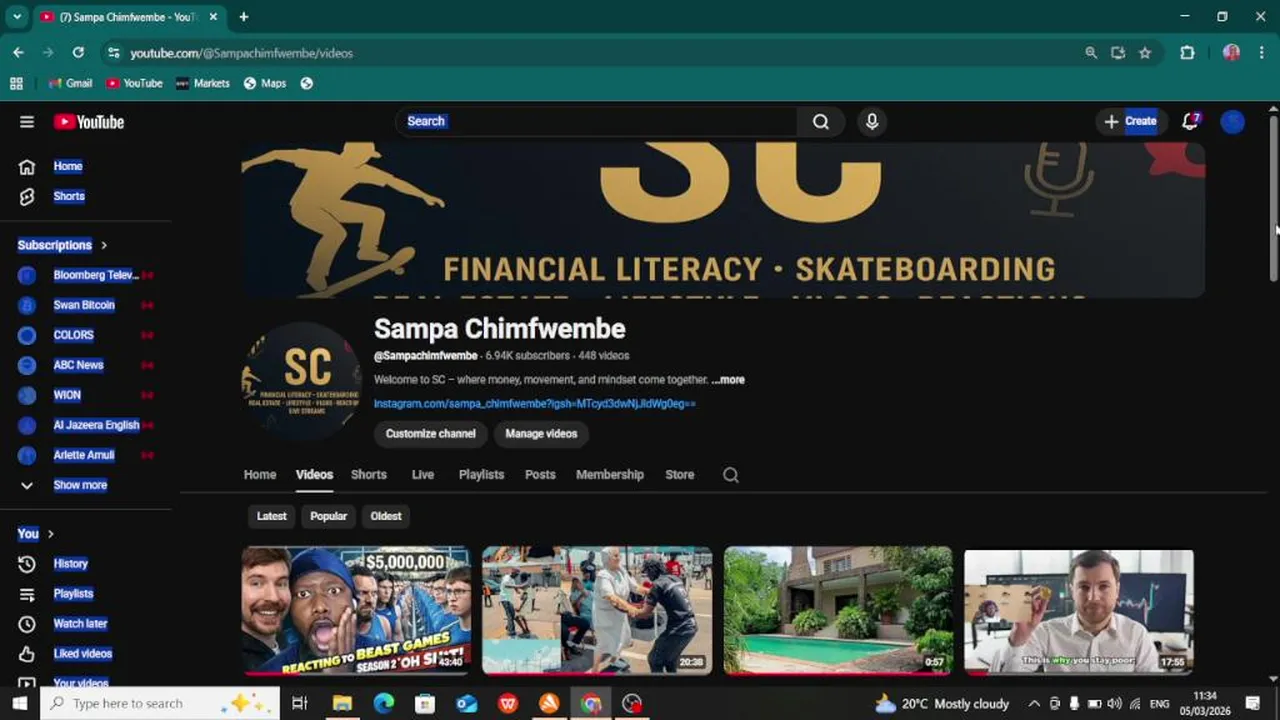Image resolution: width=1280 pixels, height=720 pixels.
Task: Click the Windows taskbar search box
Action: 160,704
